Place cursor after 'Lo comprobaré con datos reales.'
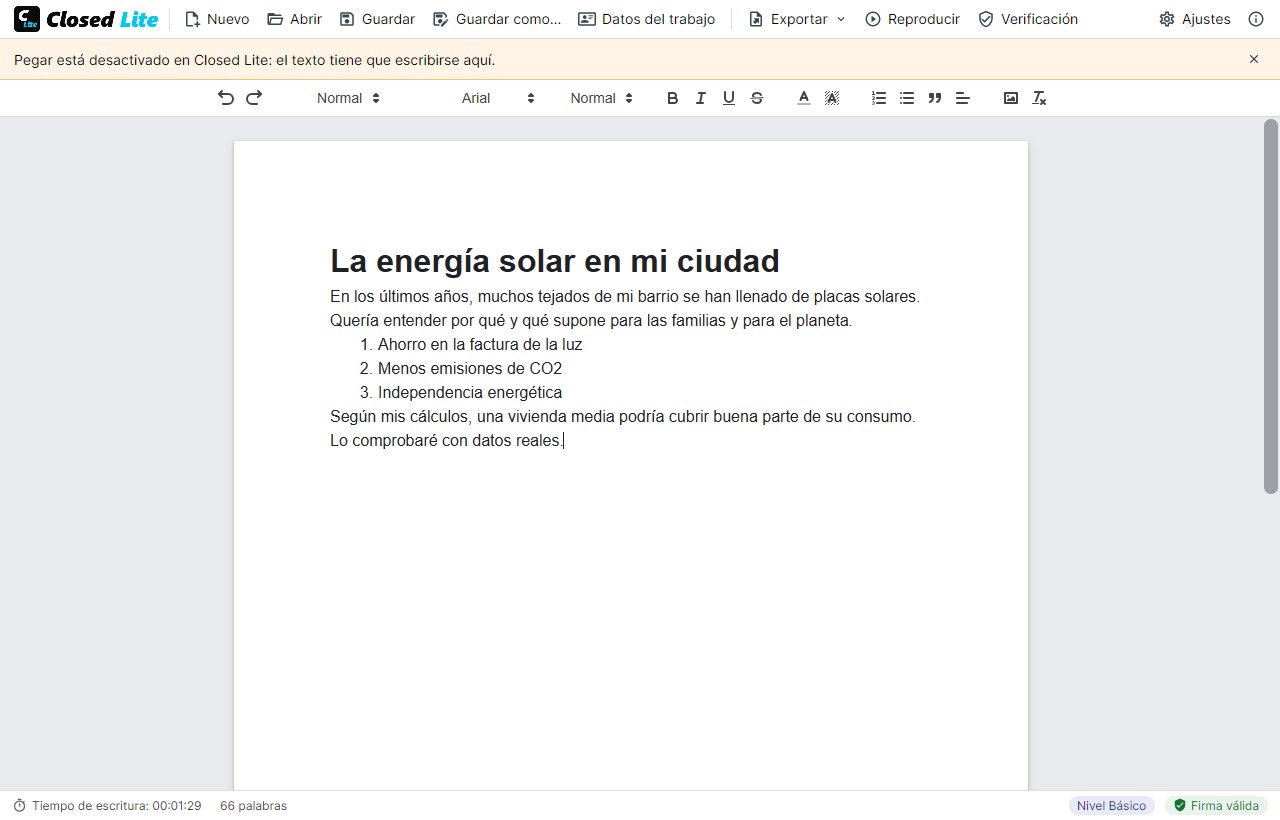Screen dimensions: 1280x820 click(x=564, y=440)
